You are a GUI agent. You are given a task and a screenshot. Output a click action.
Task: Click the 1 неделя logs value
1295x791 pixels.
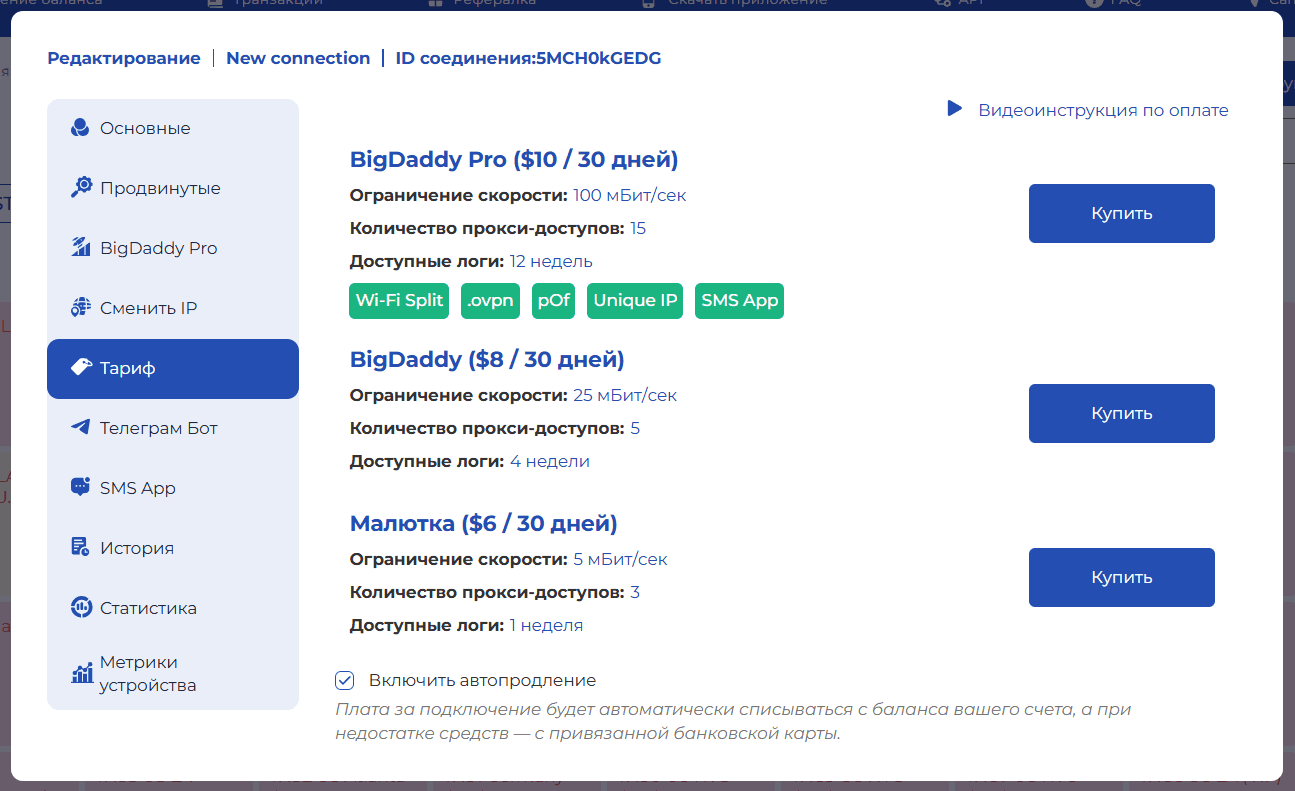pyautogui.click(x=546, y=625)
